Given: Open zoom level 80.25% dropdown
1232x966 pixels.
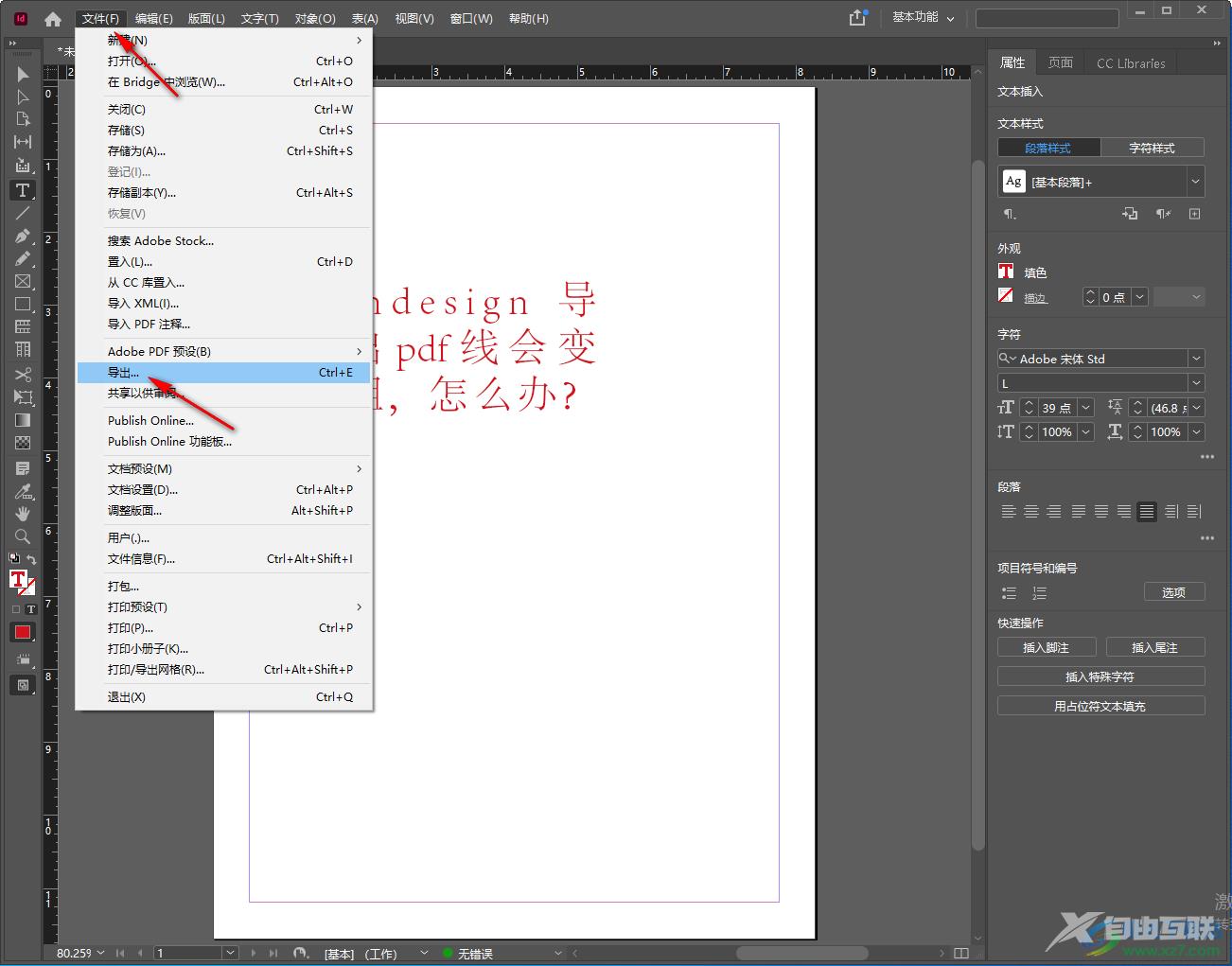Looking at the screenshot, I should (100, 953).
